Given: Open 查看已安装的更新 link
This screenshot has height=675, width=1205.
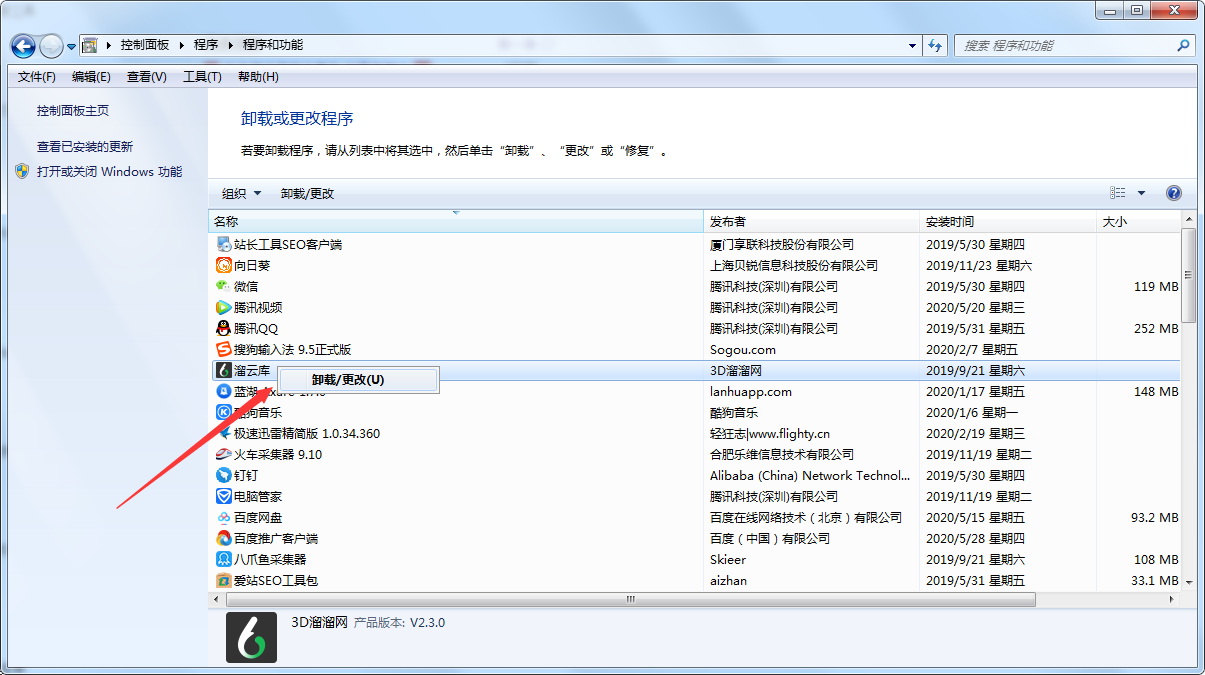Looking at the screenshot, I should (x=85, y=146).
